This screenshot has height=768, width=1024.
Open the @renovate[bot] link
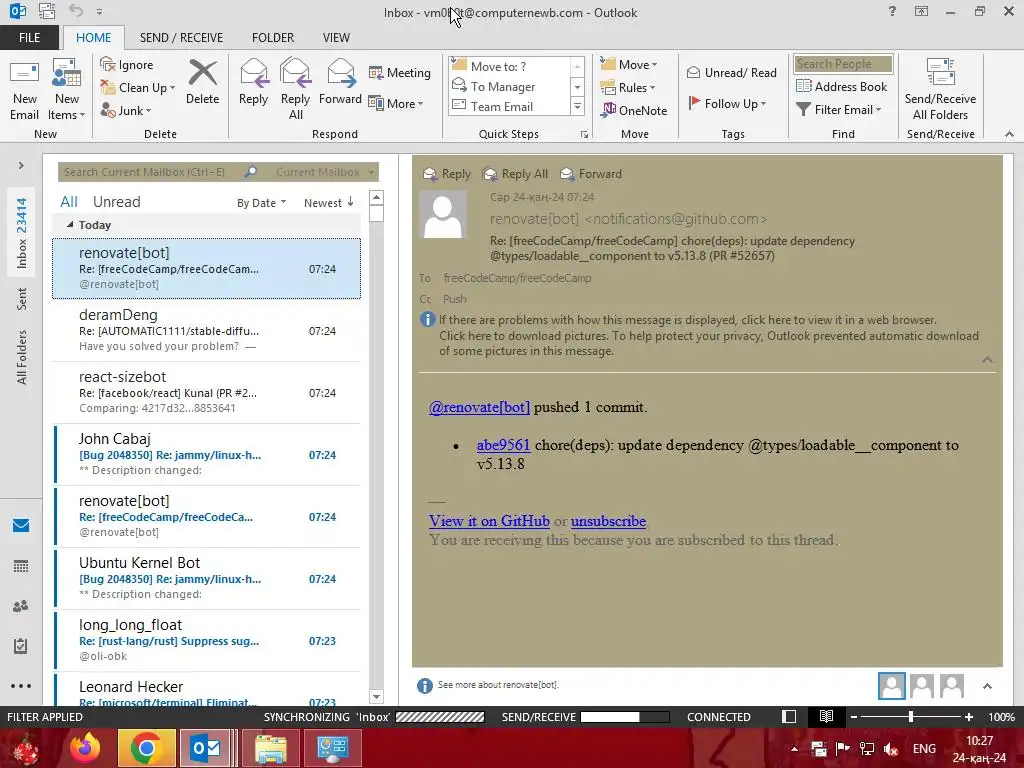point(479,407)
